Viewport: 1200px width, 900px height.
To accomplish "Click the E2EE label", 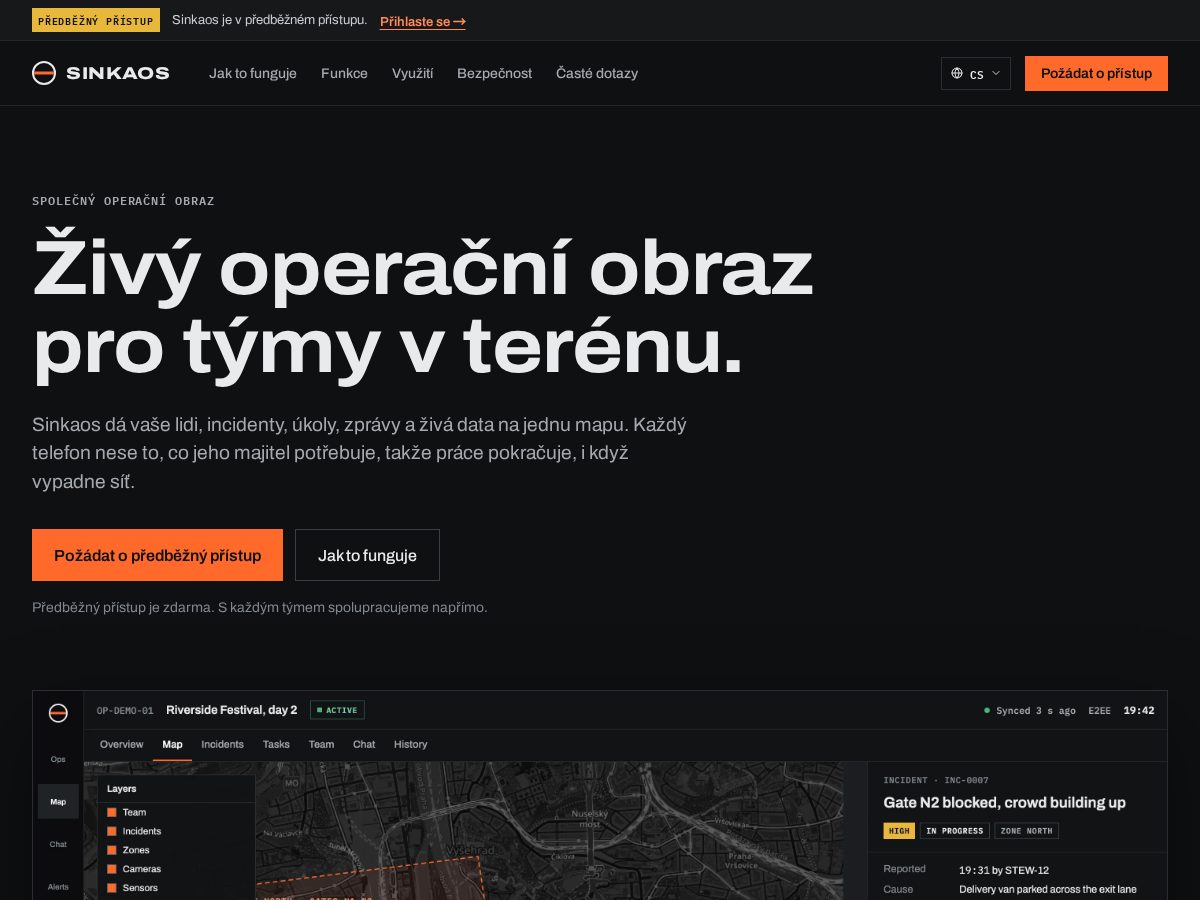I will 1099,711.
